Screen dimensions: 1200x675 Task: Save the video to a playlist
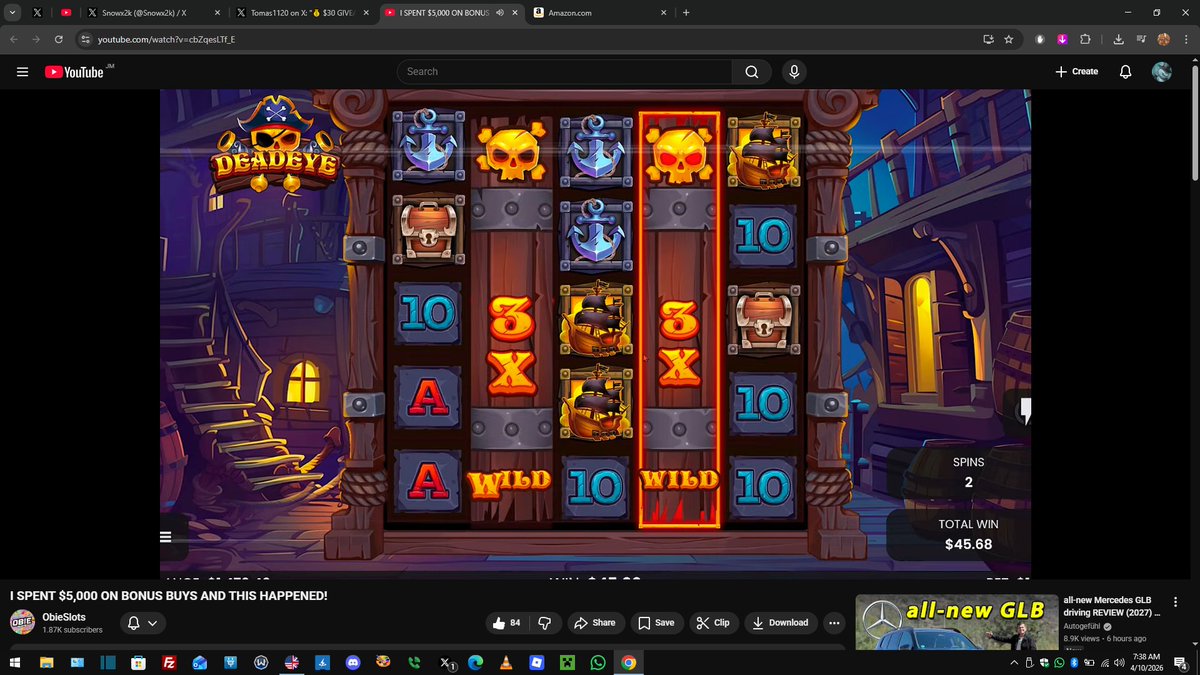[656, 622]
